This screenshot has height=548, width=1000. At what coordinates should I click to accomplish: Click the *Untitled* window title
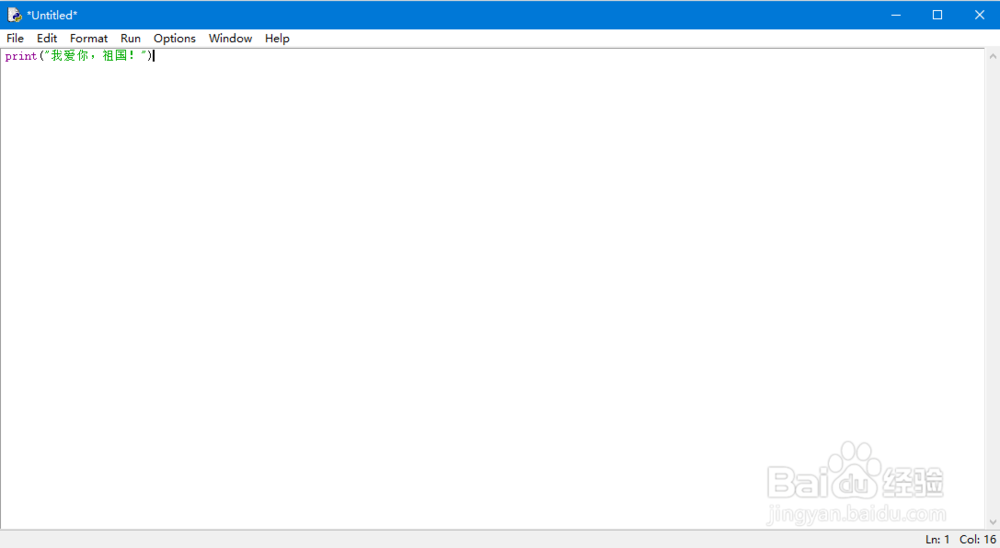52,15
